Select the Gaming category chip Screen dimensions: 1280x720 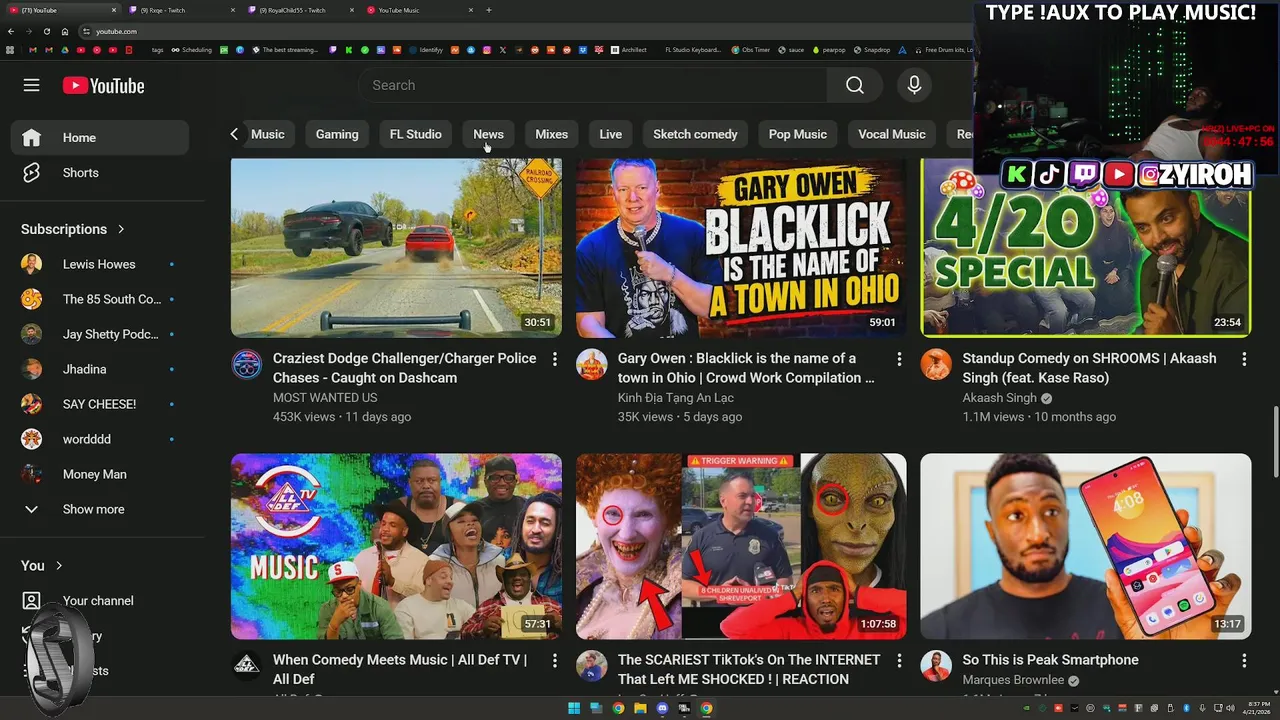pyautogui.click(x=337, y=134)
